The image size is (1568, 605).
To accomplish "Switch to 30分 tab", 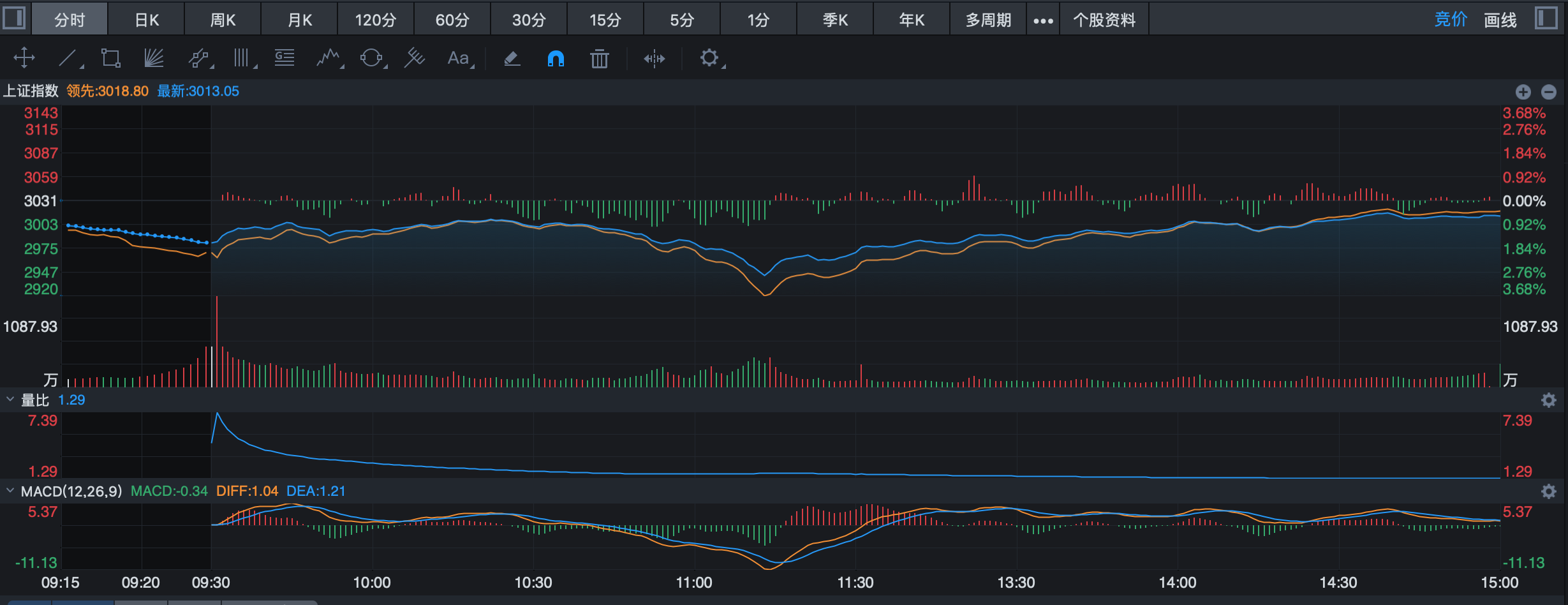I will pos(529,20).
